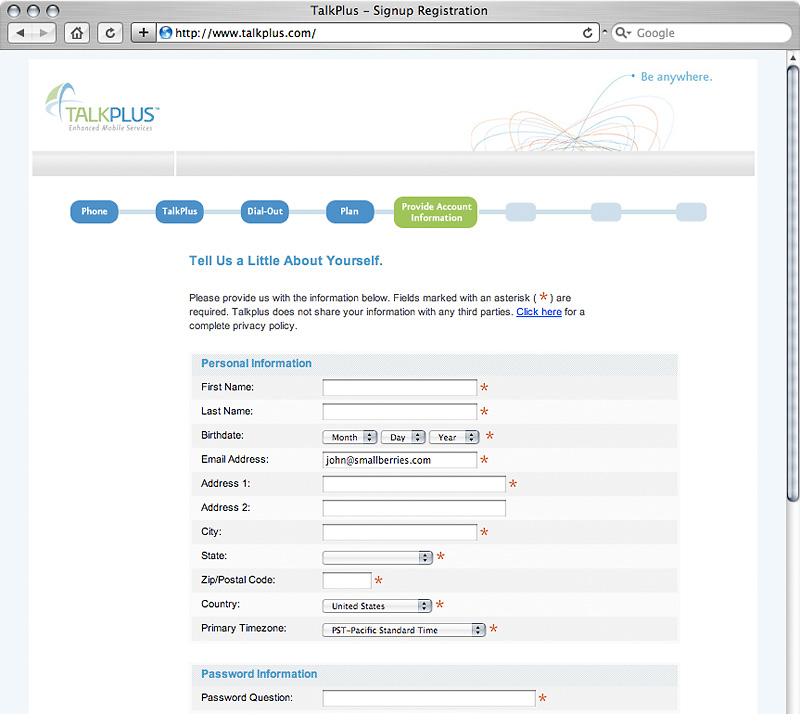Viewport: 800px width, 714px height.
Task: Click the vertical scrollbar thumb
Action: [793, 283]
